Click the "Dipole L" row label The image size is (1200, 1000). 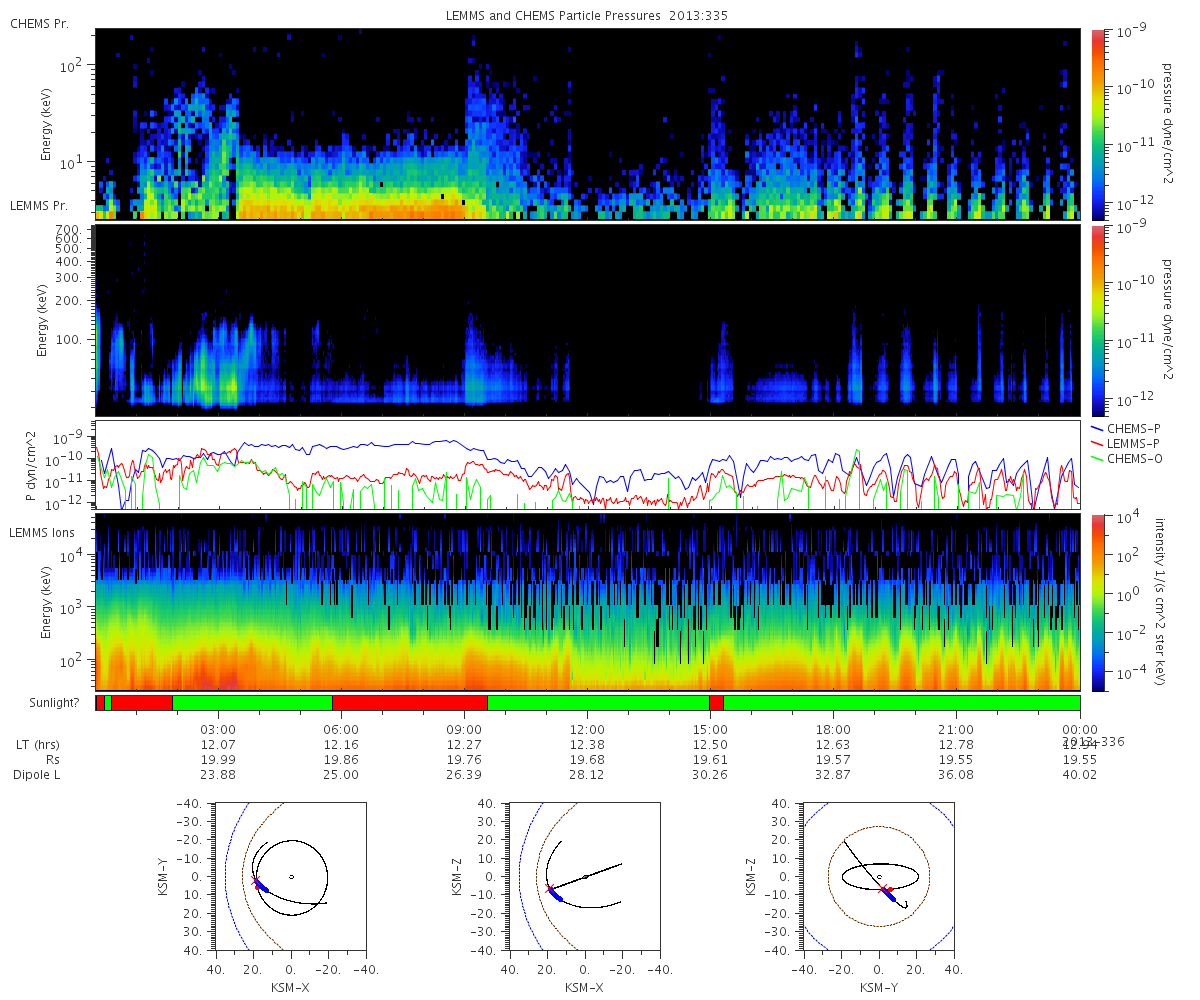(x=36, y=775)
